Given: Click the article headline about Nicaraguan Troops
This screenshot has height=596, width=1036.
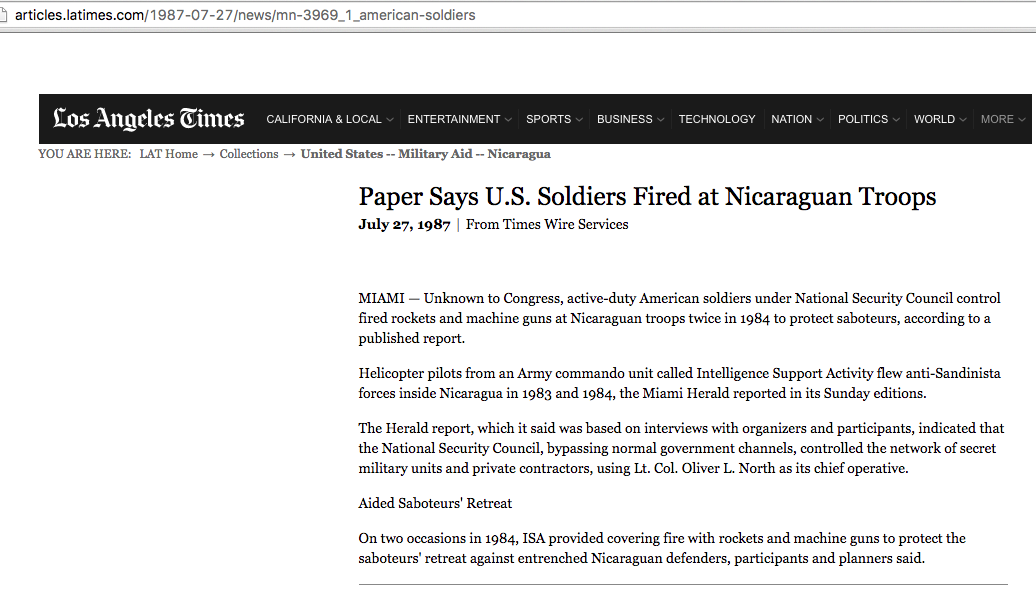Looking at the screenshot, I should [x=648, y=197].
